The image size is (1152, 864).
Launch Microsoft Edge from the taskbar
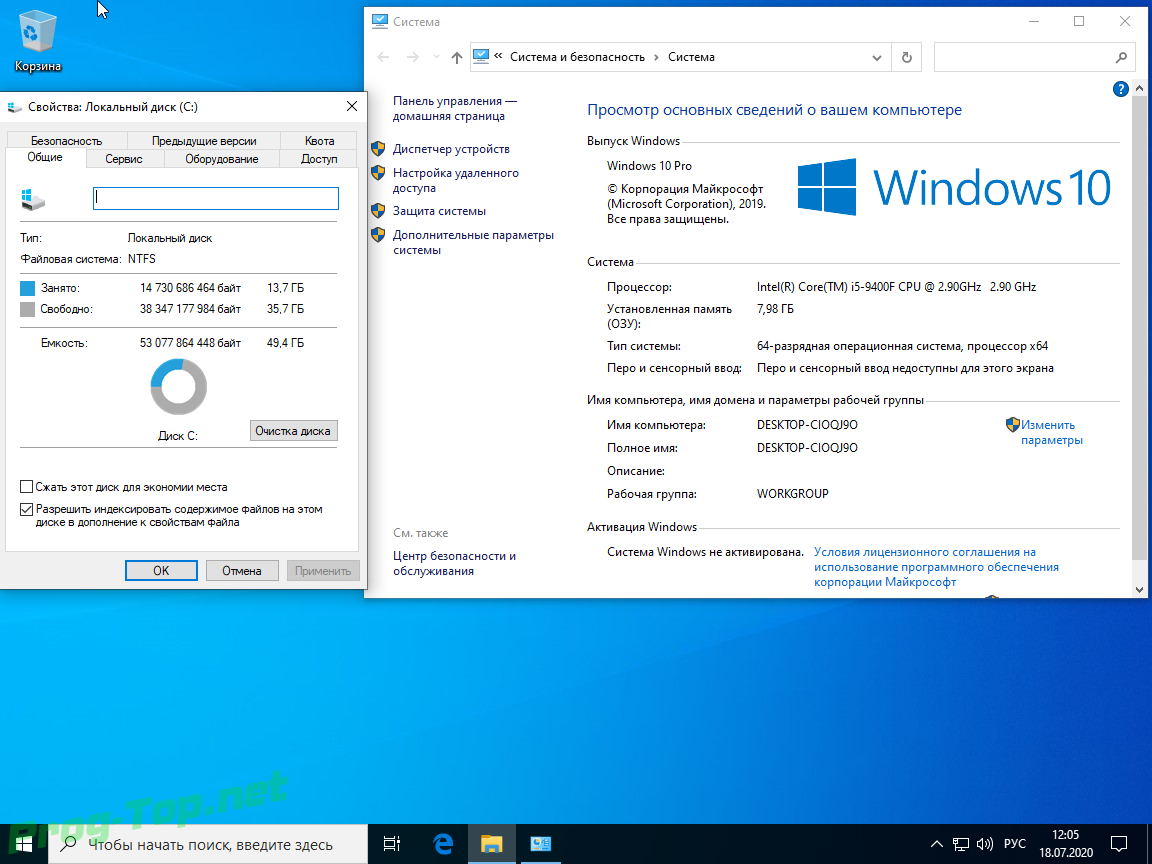point(443,843)
